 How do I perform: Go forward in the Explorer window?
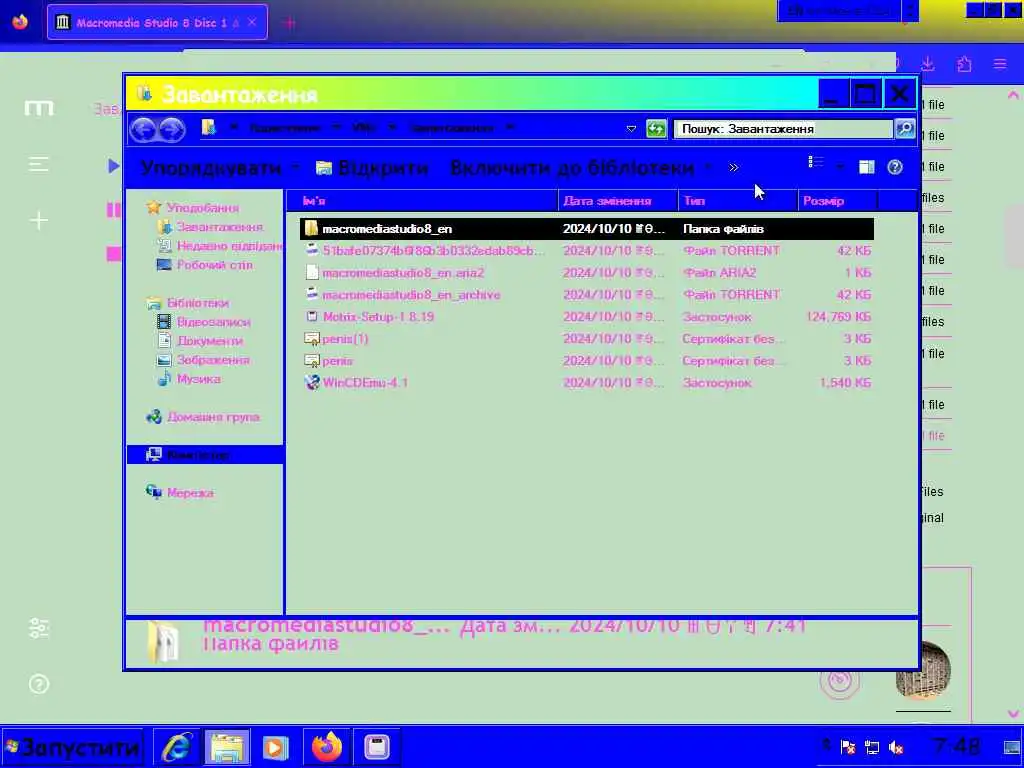[172, 129]
